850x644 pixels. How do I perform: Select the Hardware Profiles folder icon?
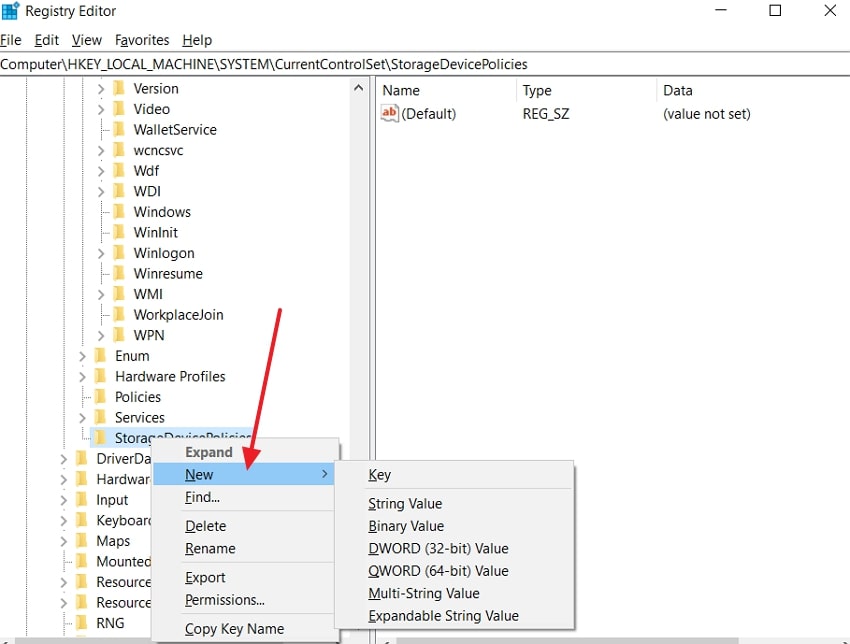coord(100,376)
